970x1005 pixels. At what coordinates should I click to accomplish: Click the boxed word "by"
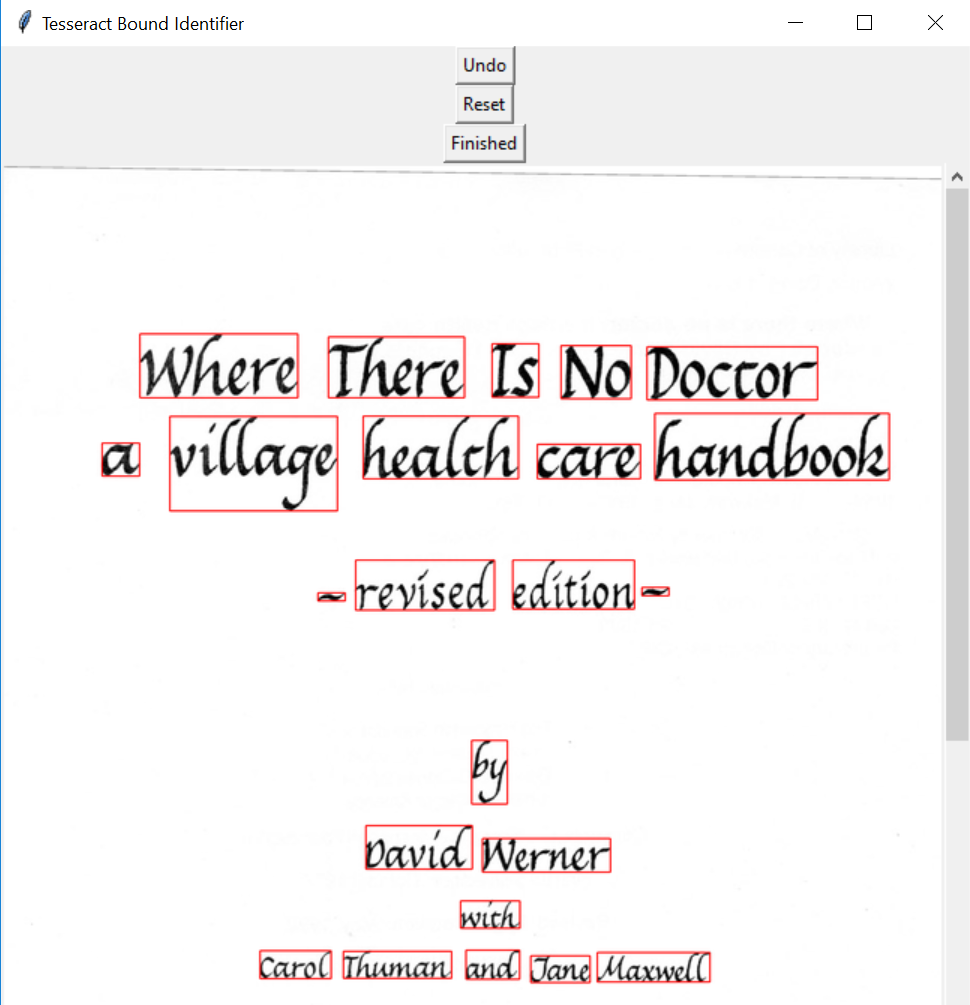(489, 772)
